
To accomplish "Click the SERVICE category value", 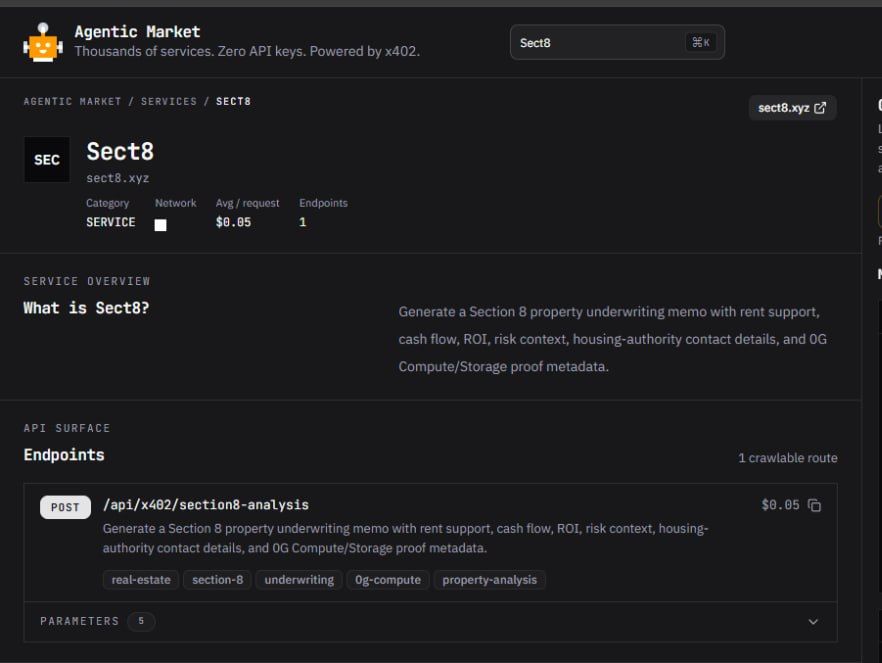I will coord(111,222).
